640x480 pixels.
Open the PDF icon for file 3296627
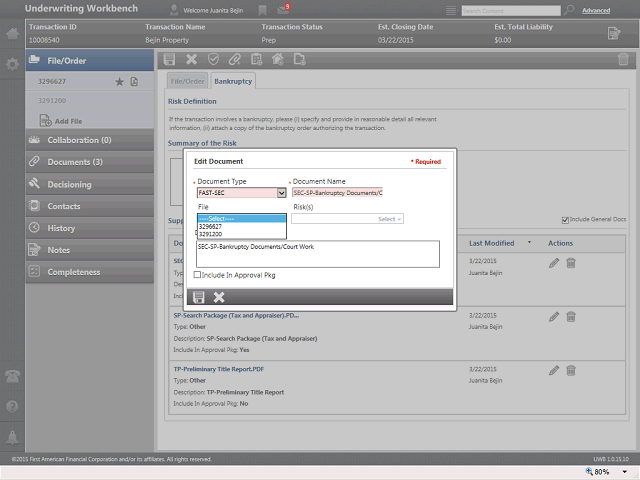134,82
